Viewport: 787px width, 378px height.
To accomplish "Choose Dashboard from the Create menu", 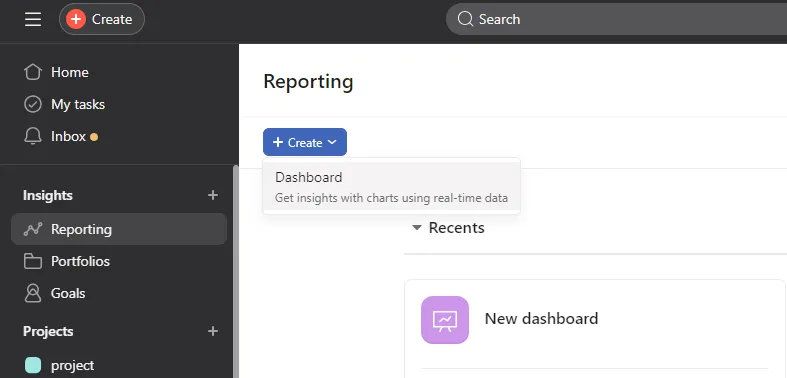I will (391, 187).
